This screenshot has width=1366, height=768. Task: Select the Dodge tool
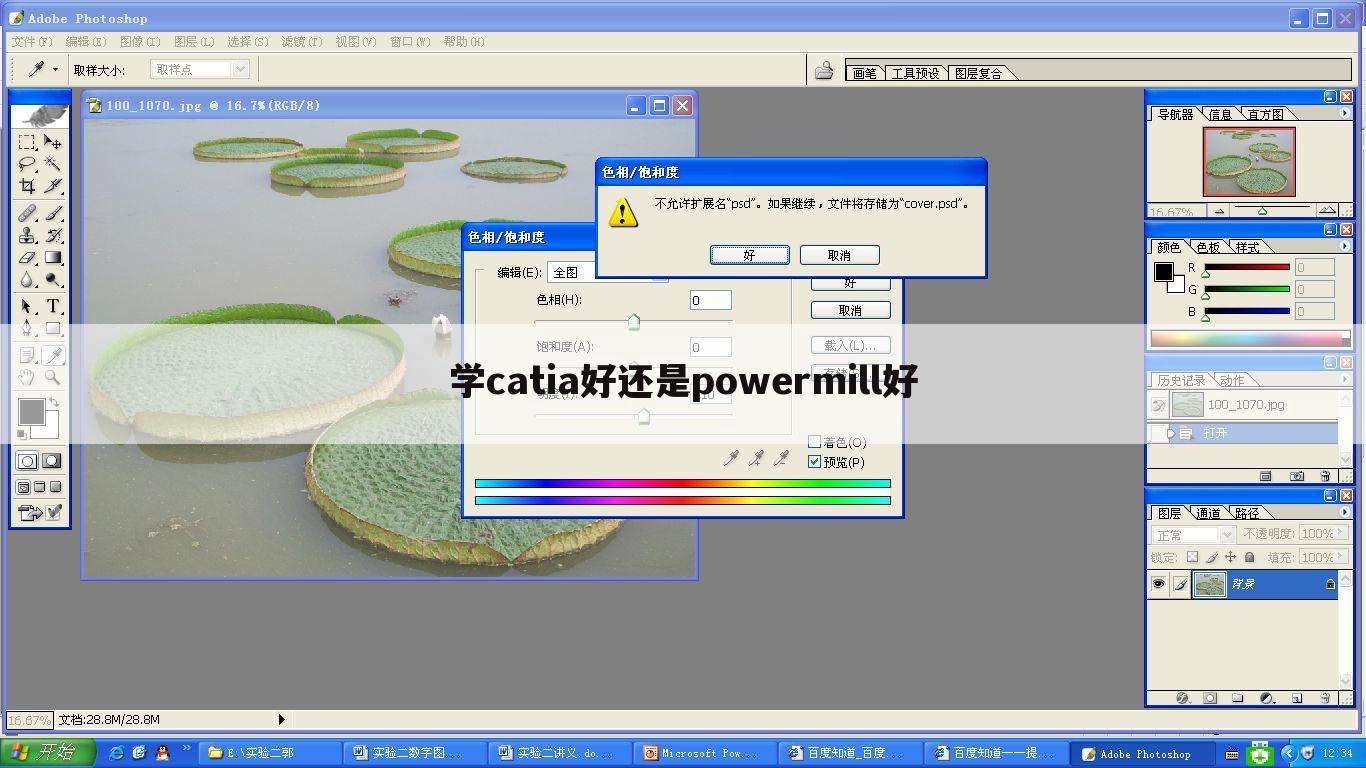[53, 279]
